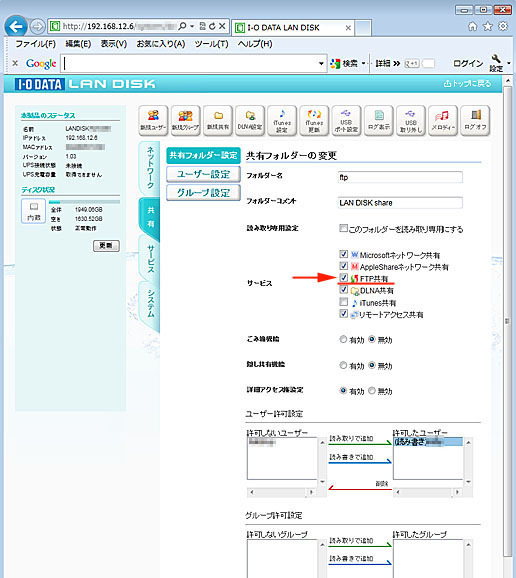Viewport: 516px width, 578px height.
Task: Click 読み取りで追加 arrow in user permissions
Action: click(x=360, y=440)
